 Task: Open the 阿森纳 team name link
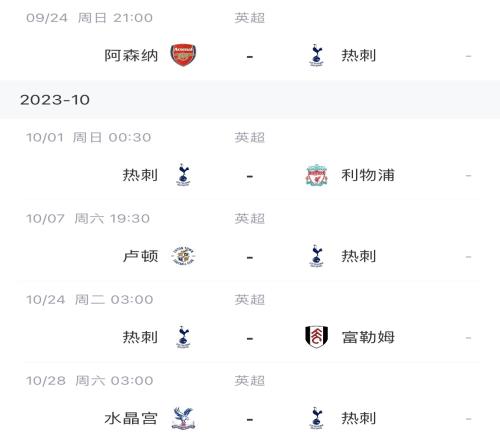[x=131, y=55]
